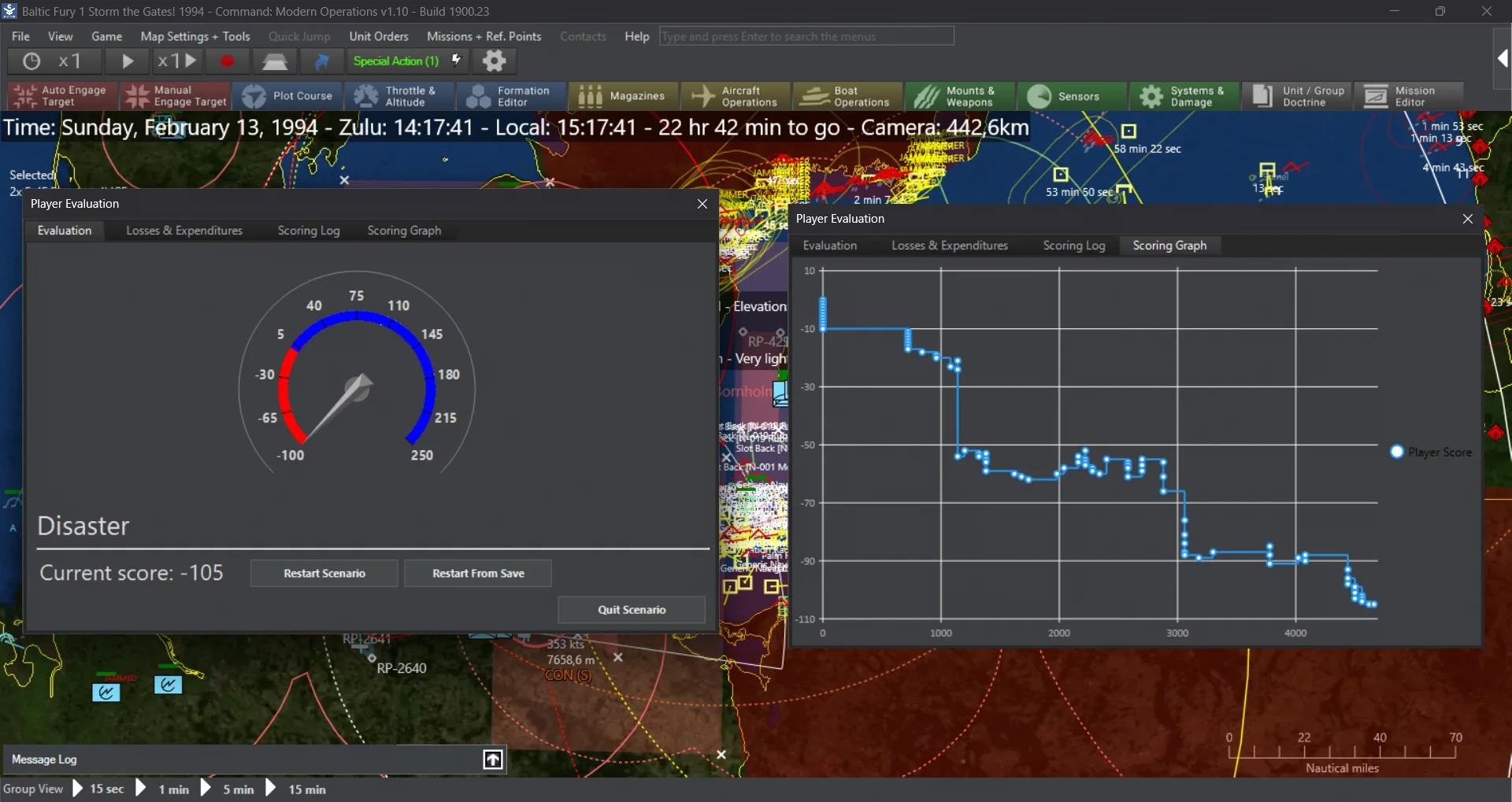Click the Quit Scenario button

[x=632, y=610]
